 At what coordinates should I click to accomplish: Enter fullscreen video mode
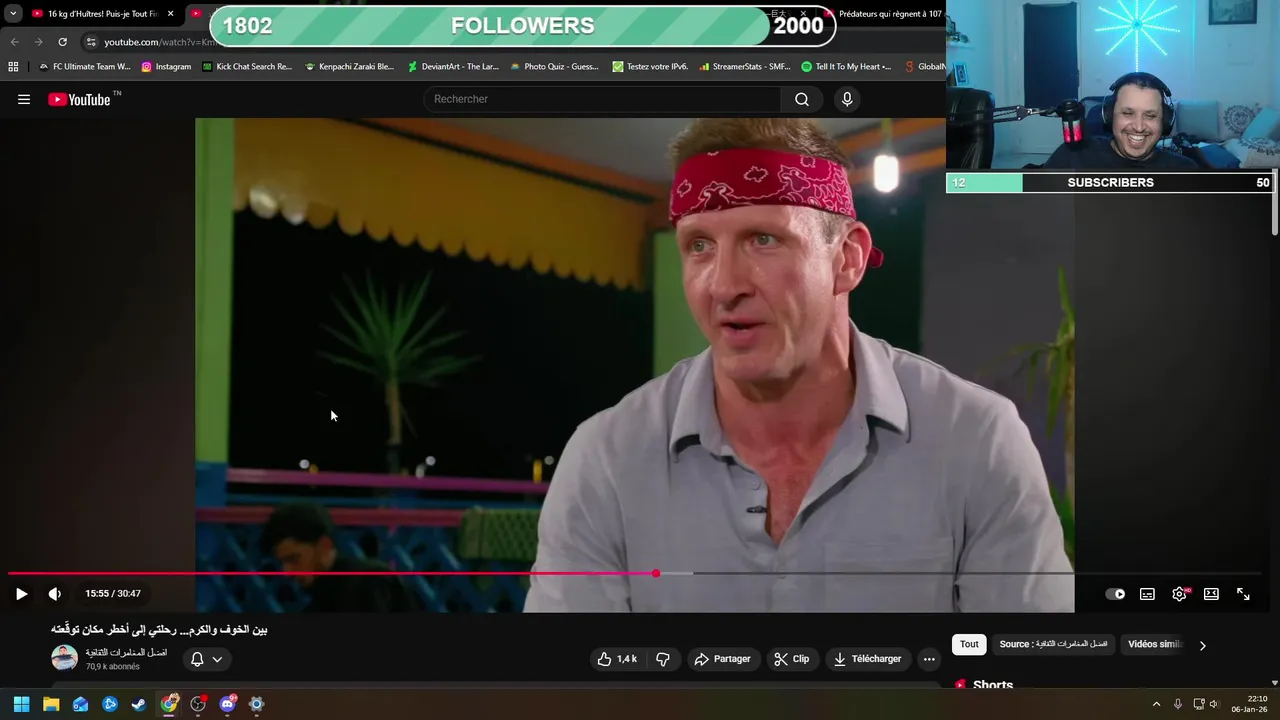pyautogui.click(x=1243, y=594)
